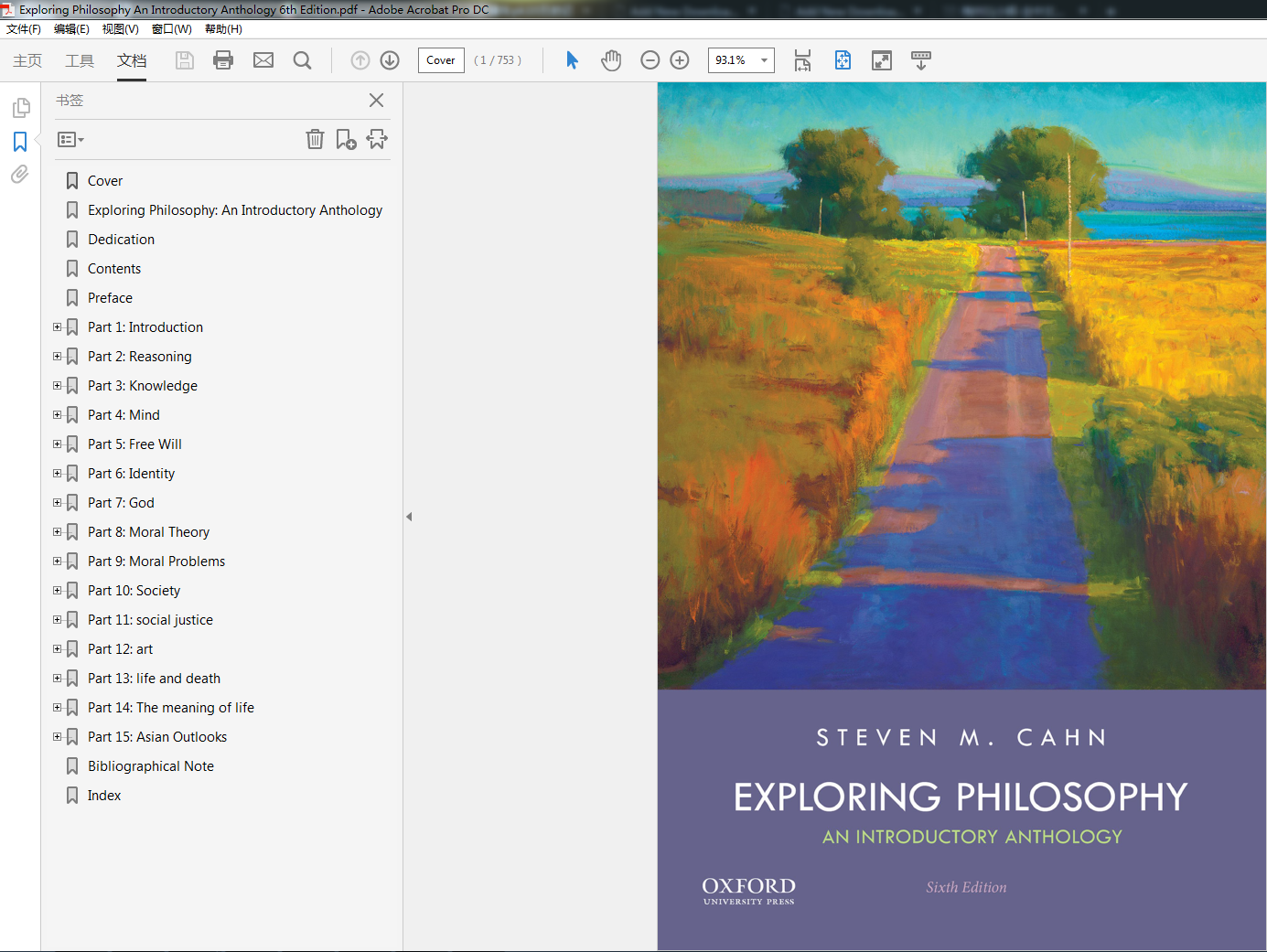1267x952 pixels.
Task: Open Exploring Philosophy: An Introductory Anthology bookmark
Action: point(235,210)
